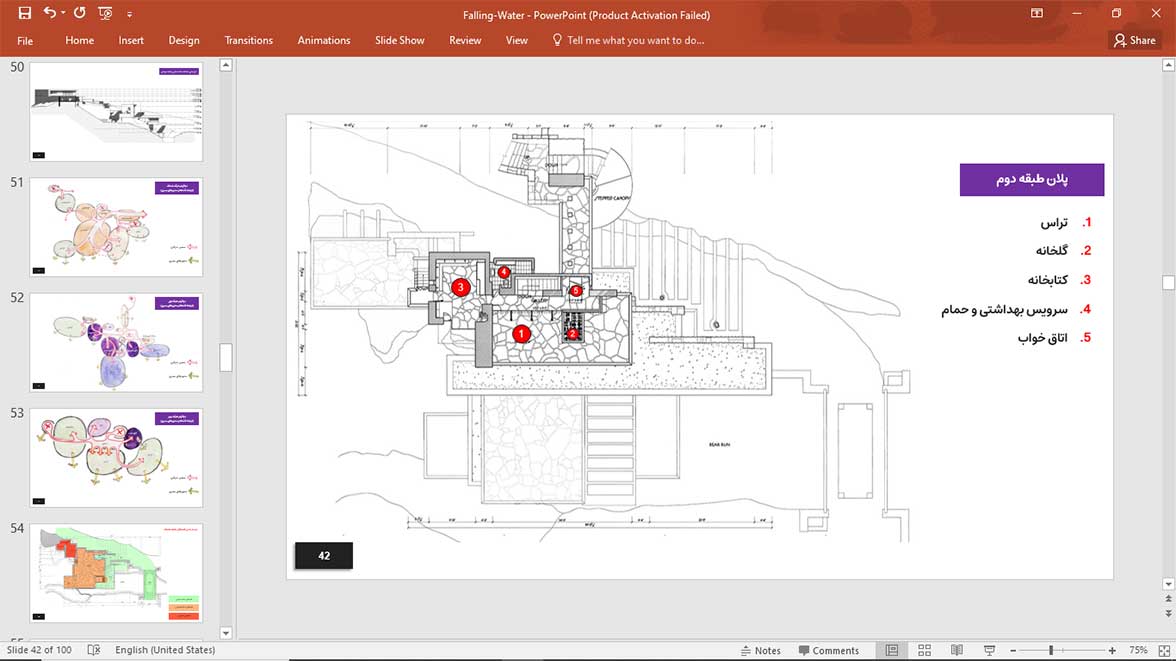The height and width of the screenshot is (661, 1176).
Task: Click 'Slide 42 of 100' status indicator
Action: (x=39, y=650)
